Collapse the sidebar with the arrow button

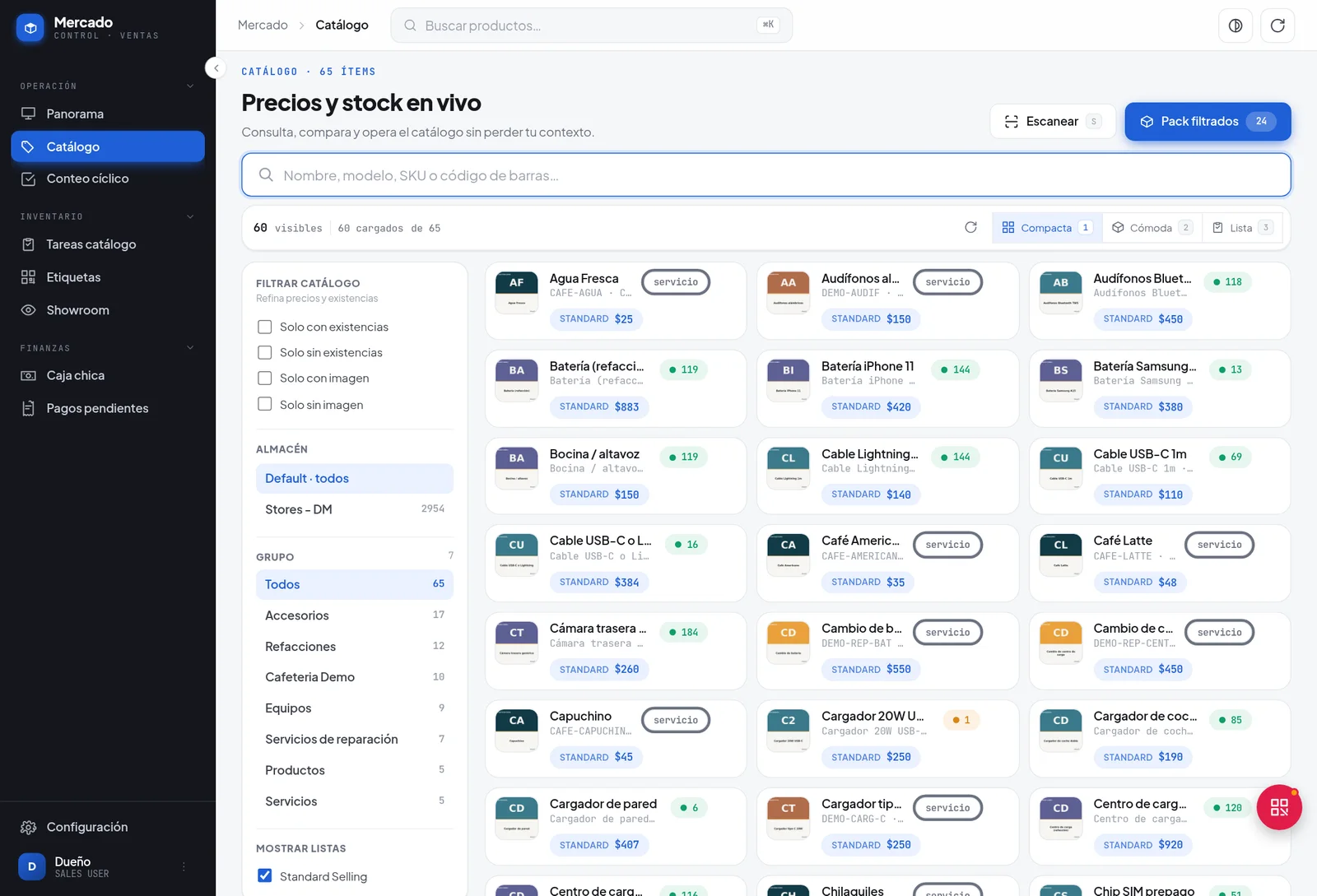(215, 68)
